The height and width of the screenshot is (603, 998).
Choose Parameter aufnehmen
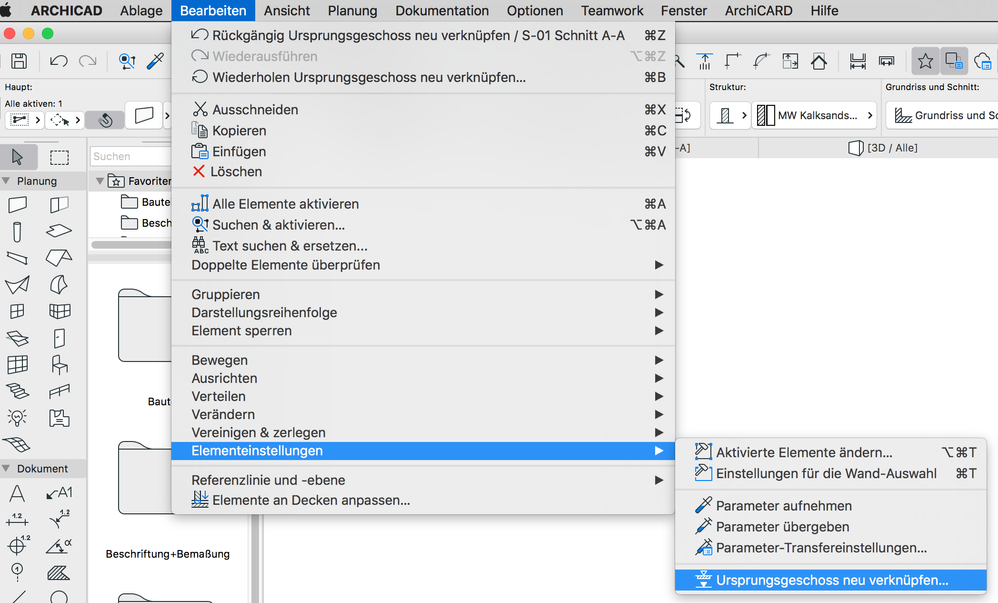pos(831,506)
